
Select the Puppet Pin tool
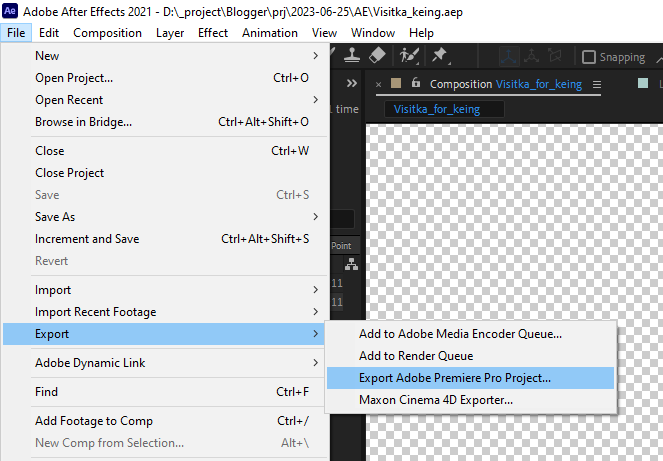[440, 55]
